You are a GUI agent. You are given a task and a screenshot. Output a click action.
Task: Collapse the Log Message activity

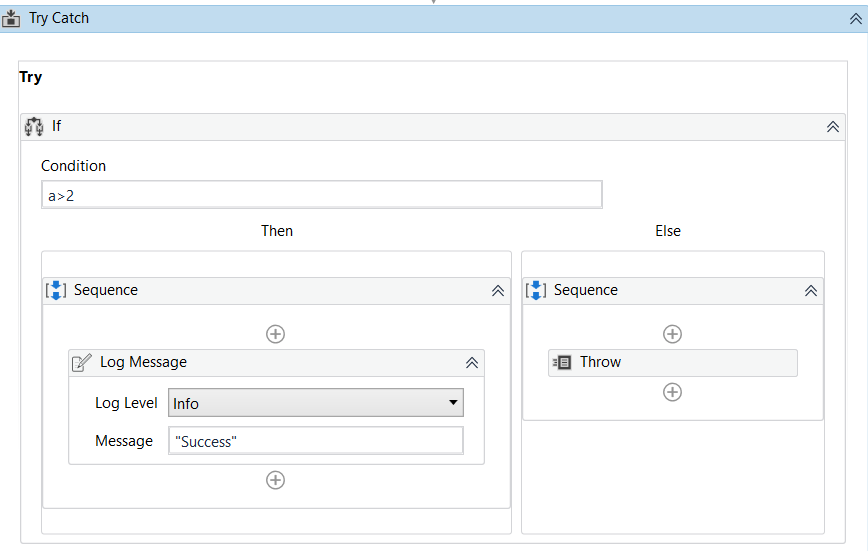click(472, 363)
